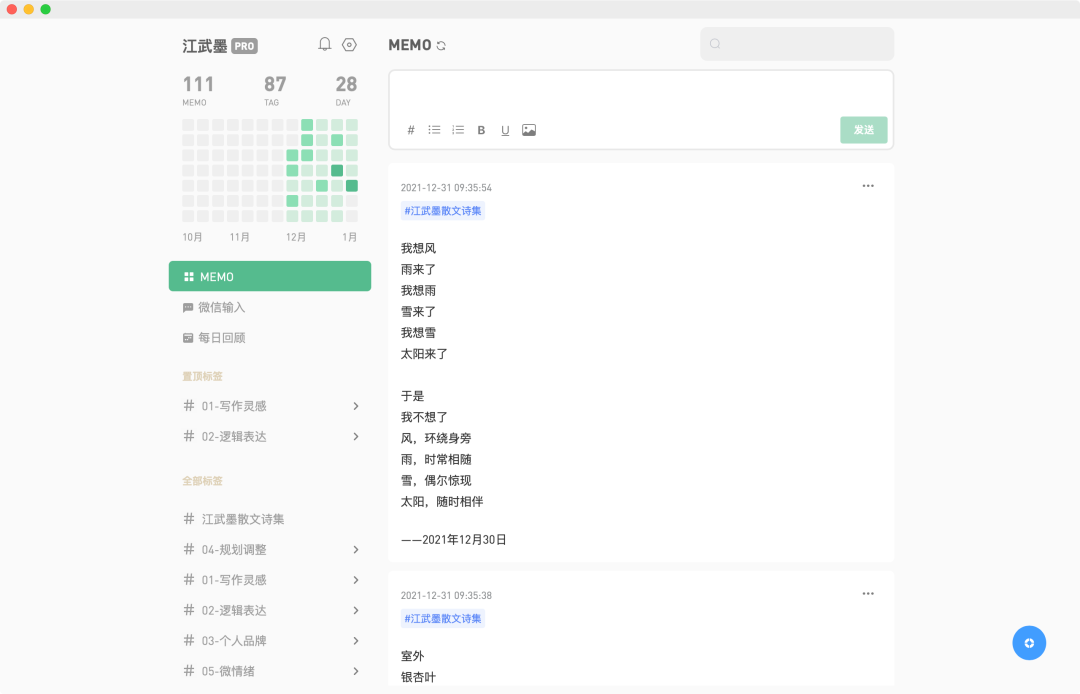Focus the search input field
This screenshot has height=694, width=1080.
pos(797,44)
